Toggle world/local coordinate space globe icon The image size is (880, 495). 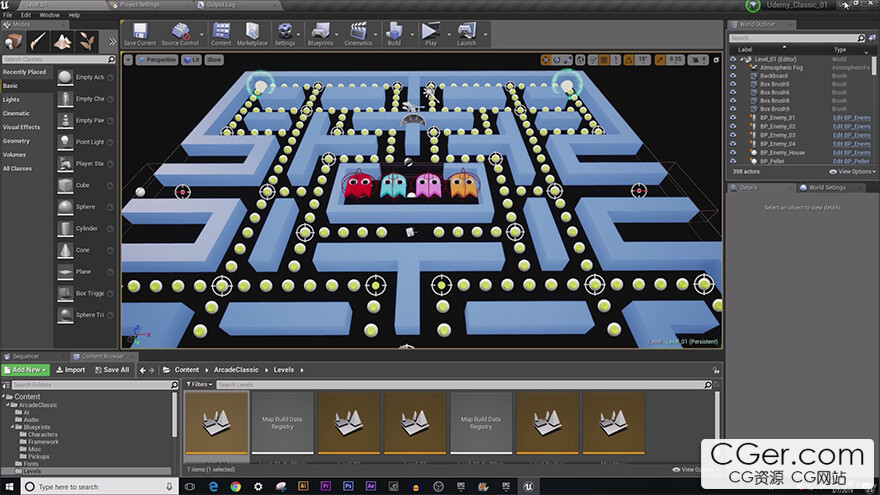click(580, 59)
